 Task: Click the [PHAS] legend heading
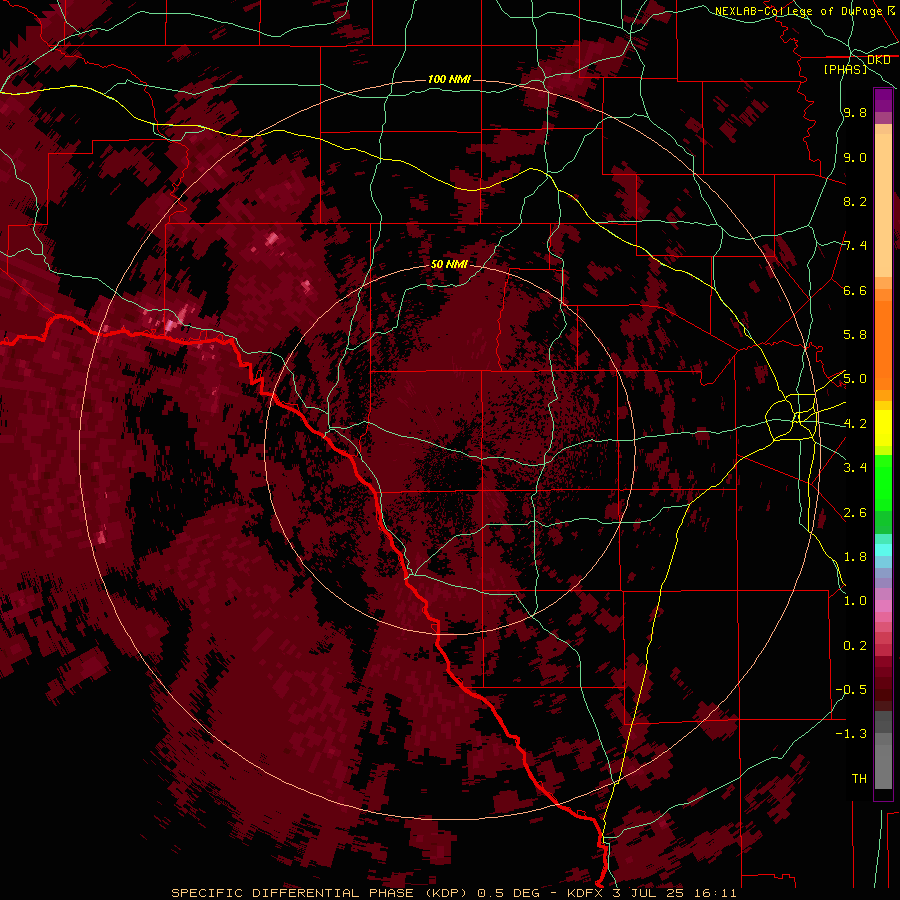[845, 69]
